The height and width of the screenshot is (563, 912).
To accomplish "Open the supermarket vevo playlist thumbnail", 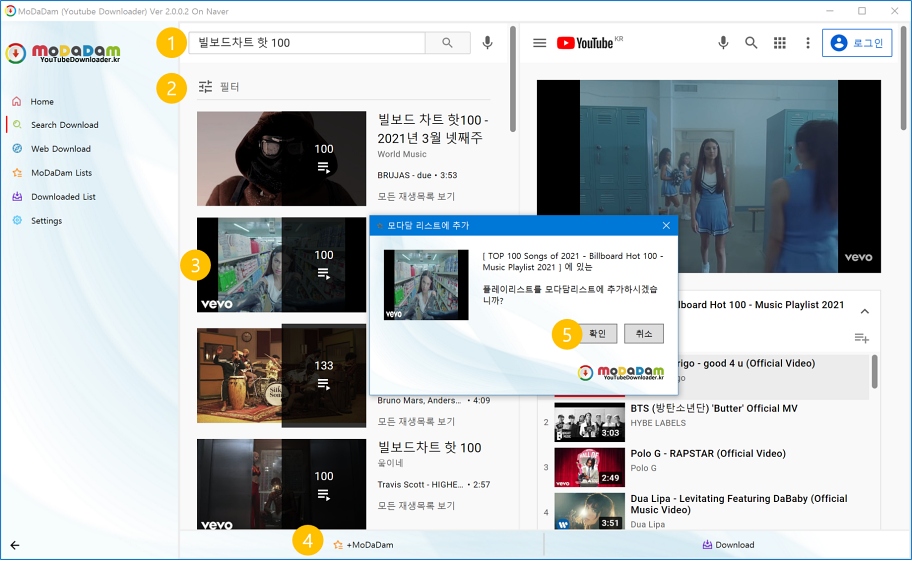I will point(282,265).
